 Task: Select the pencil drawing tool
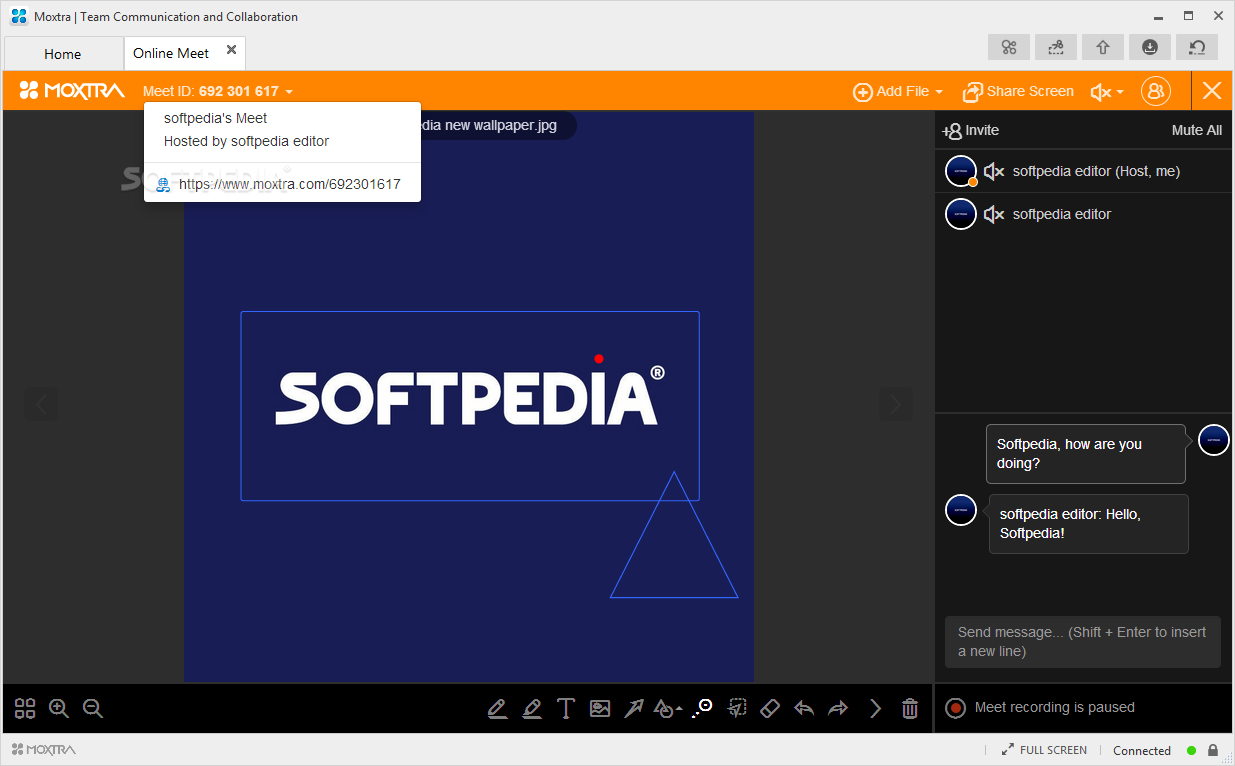tap(497, 708)
